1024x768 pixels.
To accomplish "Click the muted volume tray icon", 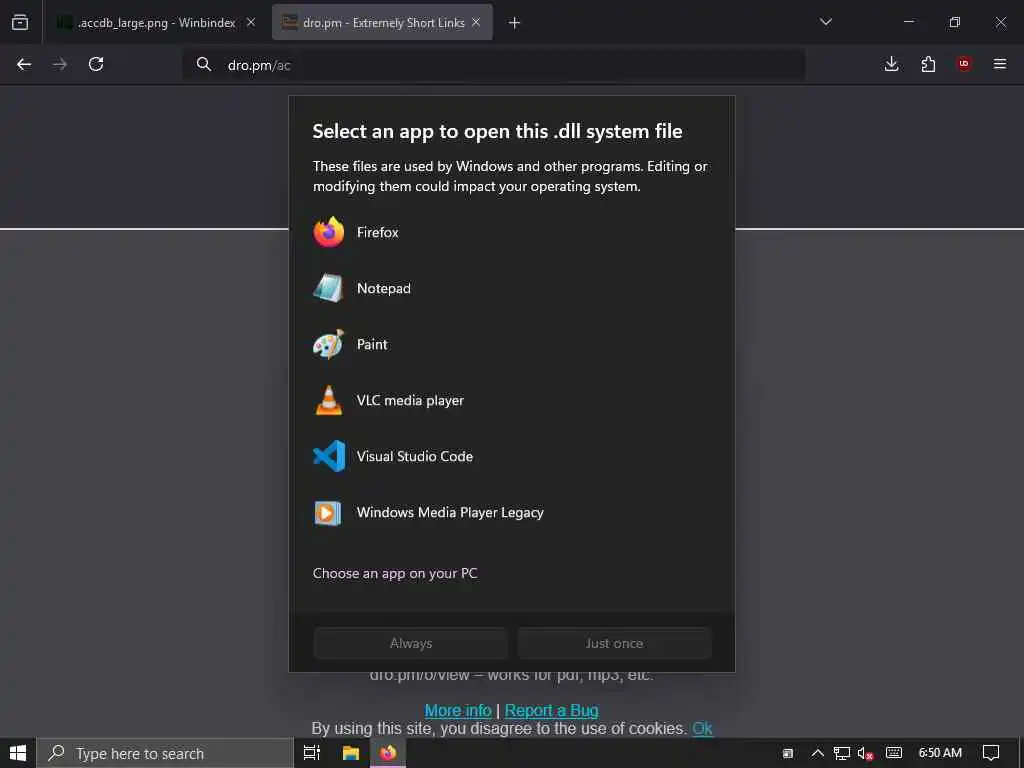I will [865, 754].
